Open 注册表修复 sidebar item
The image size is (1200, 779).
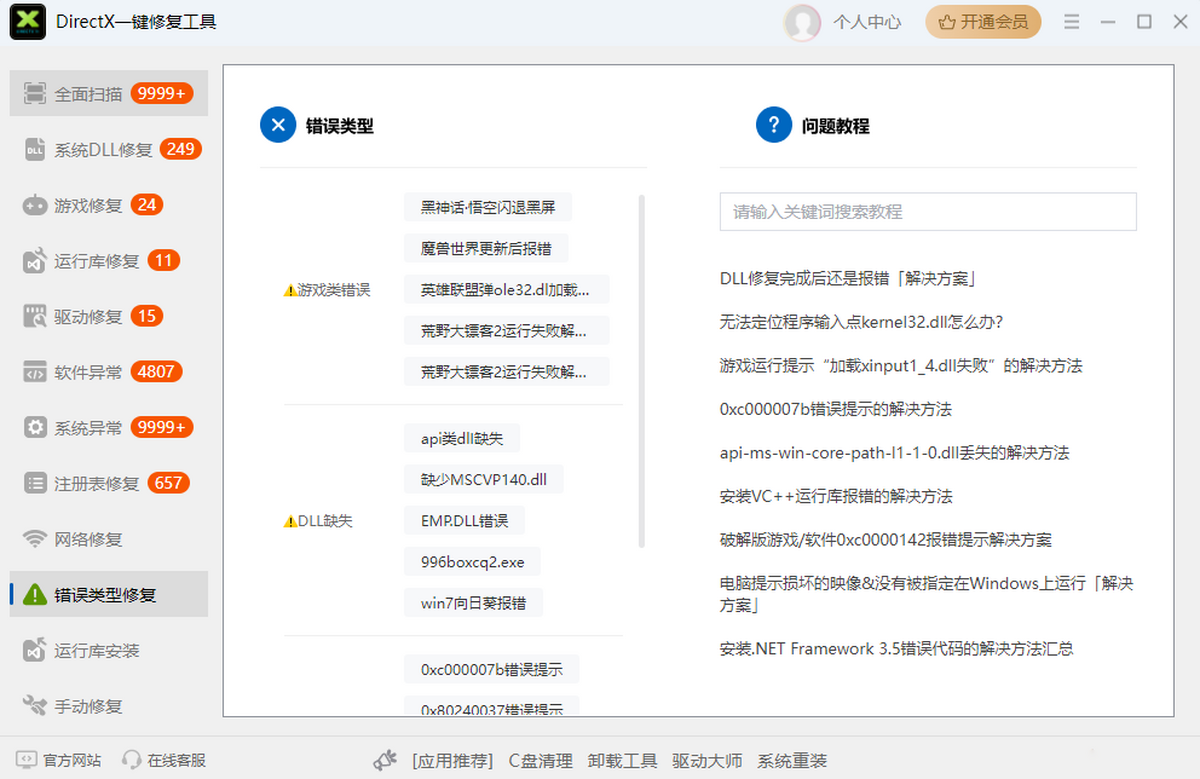[109, 484]
